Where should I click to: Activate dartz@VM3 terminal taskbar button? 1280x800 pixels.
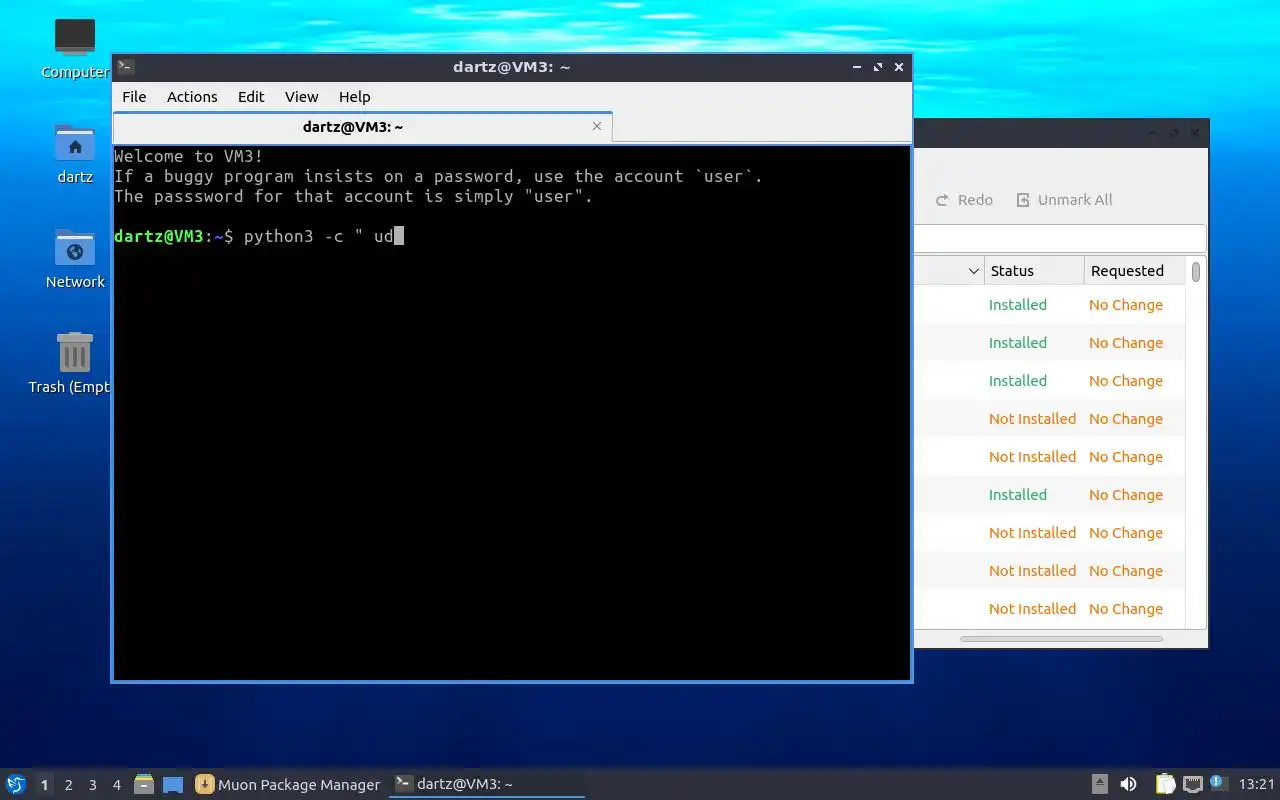point(487,785)
